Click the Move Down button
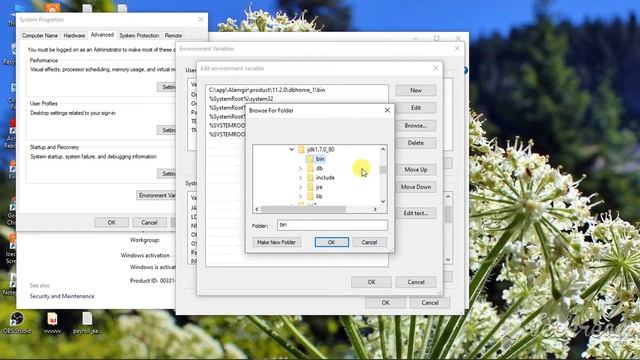Image resolution: width=640 pixels, height=360 pixels. click(416, 187)
